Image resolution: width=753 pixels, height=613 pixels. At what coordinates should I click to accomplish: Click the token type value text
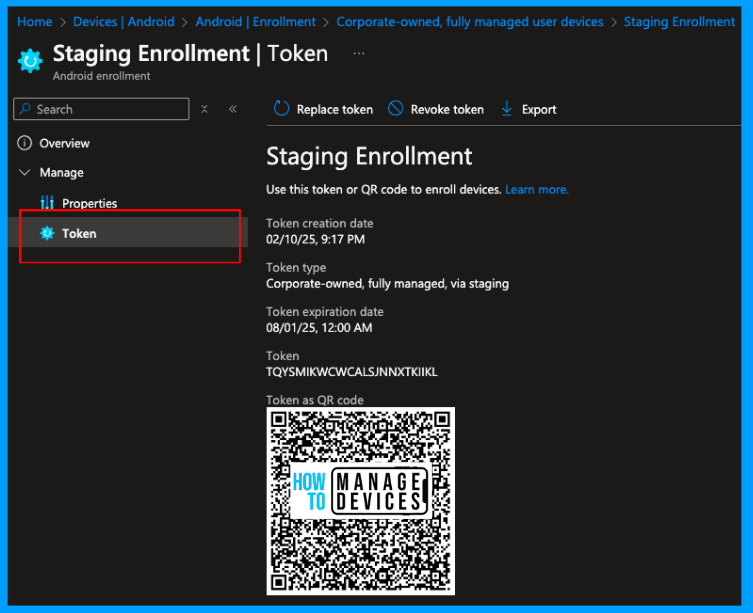point(387,283)
